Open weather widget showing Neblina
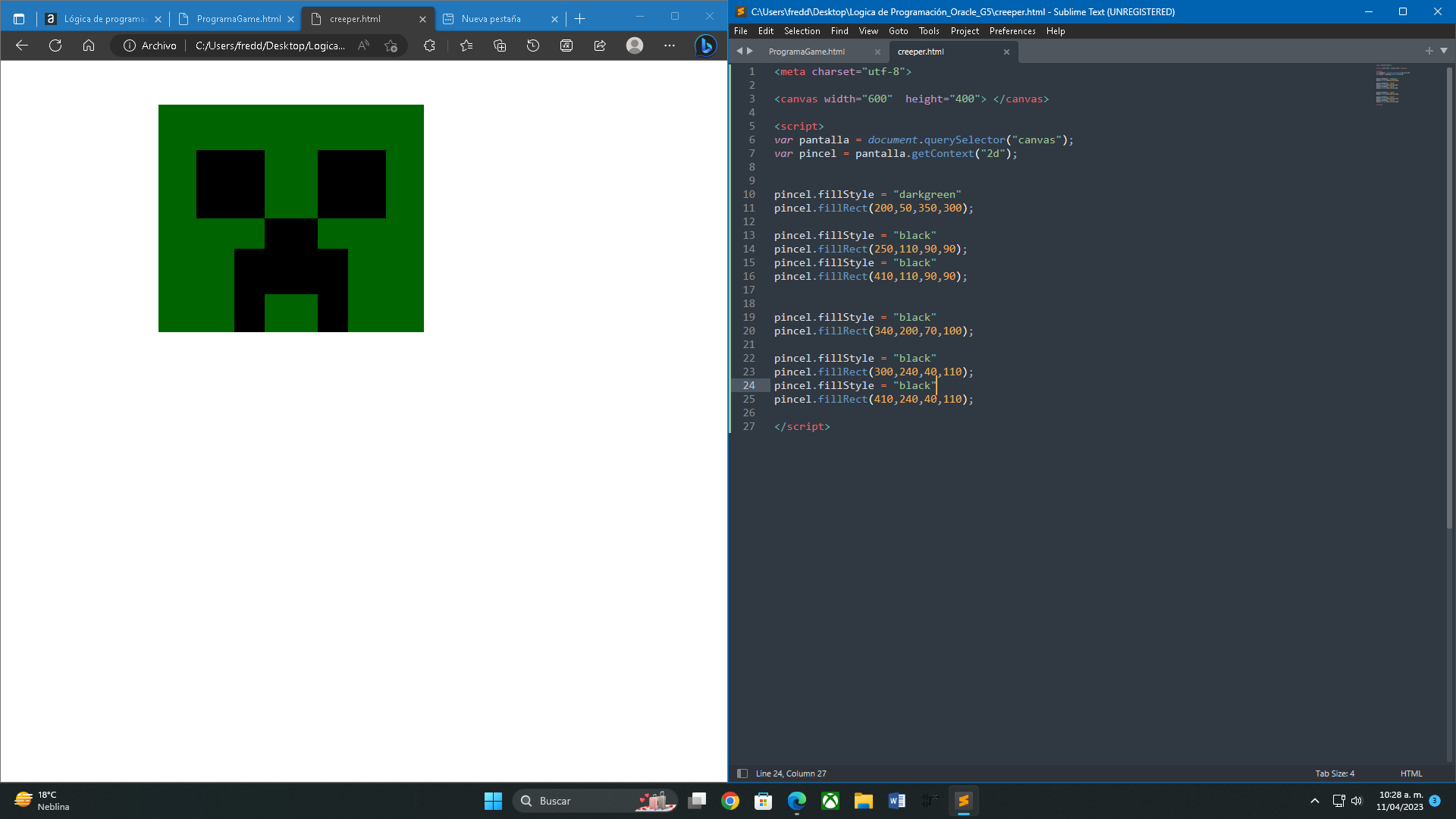This screenshot has width=1456, height=819. pos(42,801)
